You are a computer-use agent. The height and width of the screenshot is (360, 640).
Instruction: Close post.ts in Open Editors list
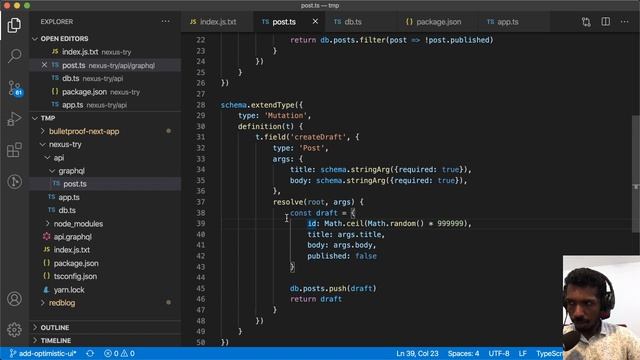[44, 65]
